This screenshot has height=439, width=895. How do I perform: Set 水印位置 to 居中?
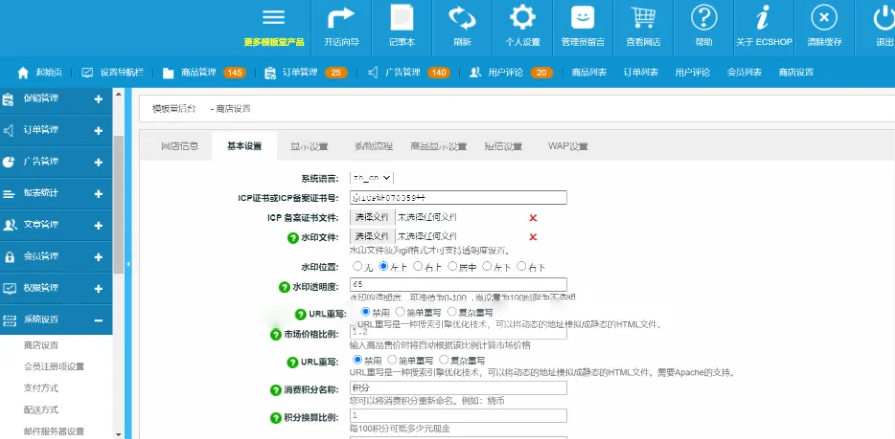[x=452, y=266]
